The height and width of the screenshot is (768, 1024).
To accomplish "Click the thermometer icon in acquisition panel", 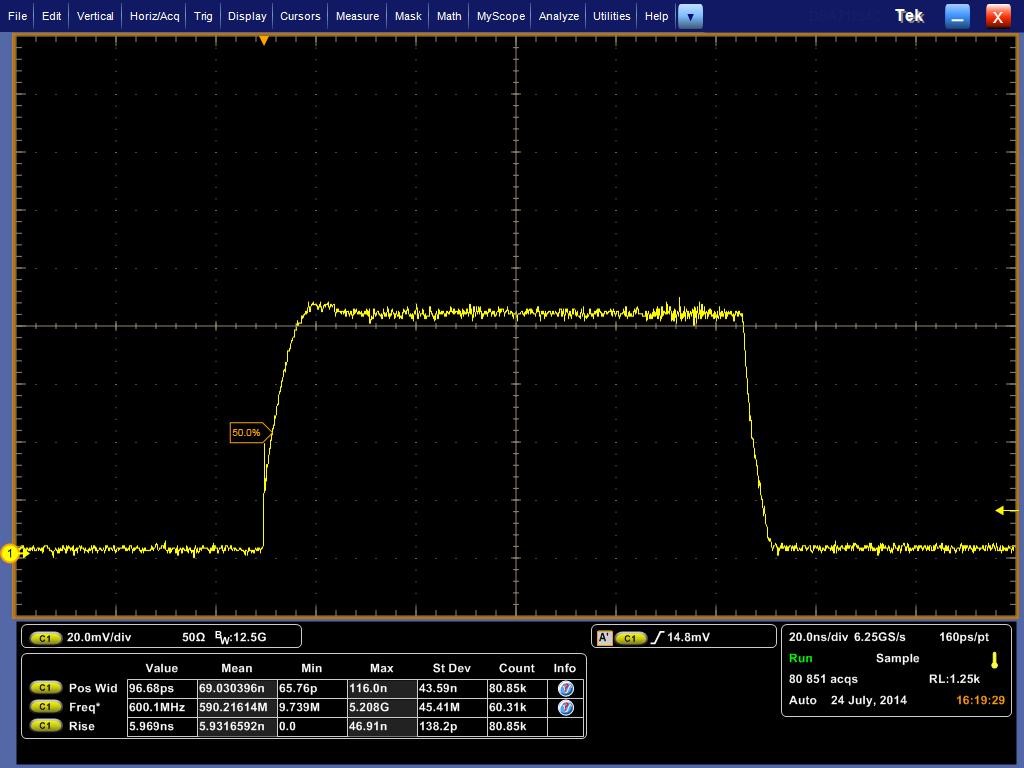I will click(995, 661).
